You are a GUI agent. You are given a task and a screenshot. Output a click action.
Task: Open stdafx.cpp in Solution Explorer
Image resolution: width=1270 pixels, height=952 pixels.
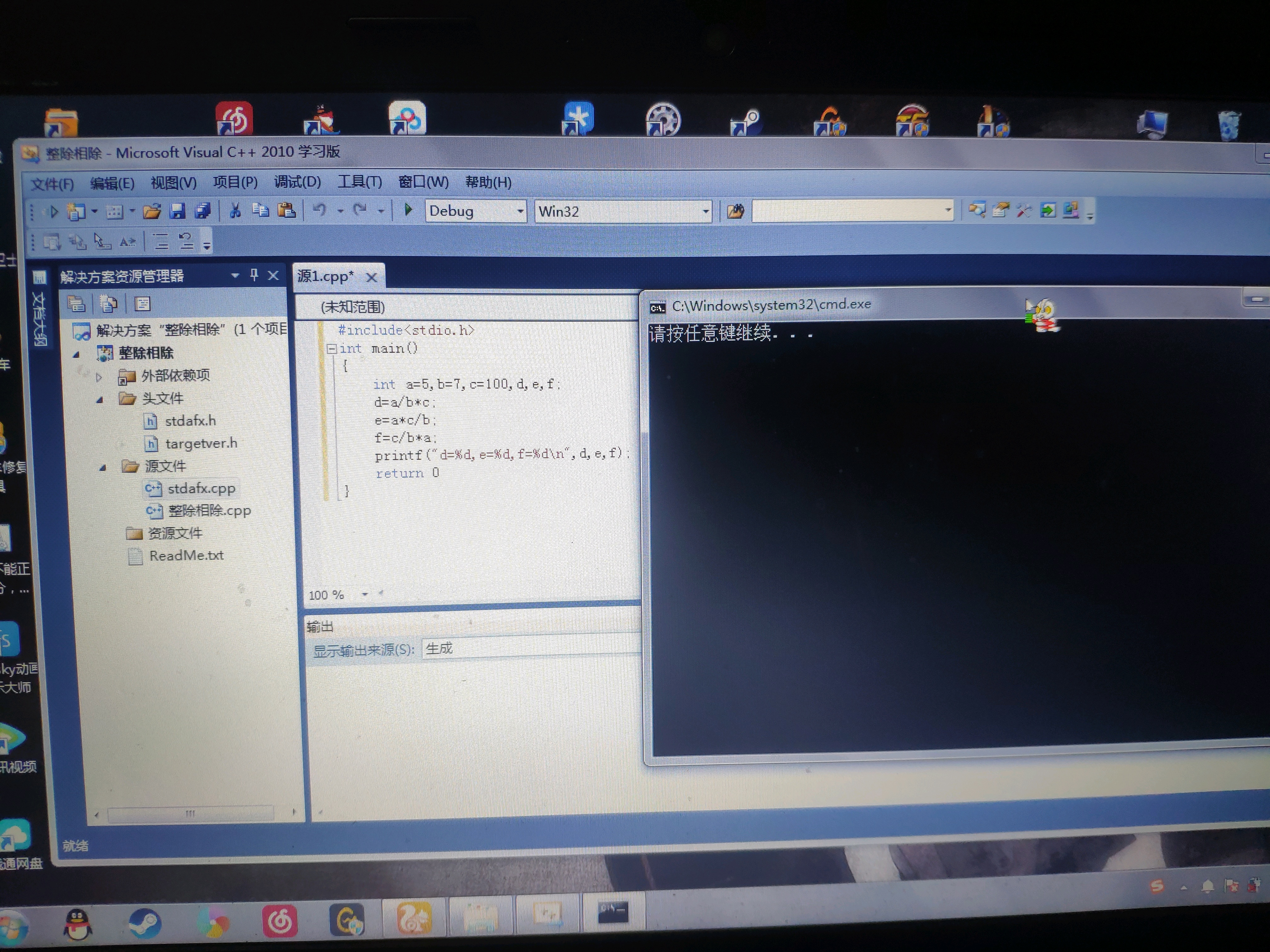201,489
